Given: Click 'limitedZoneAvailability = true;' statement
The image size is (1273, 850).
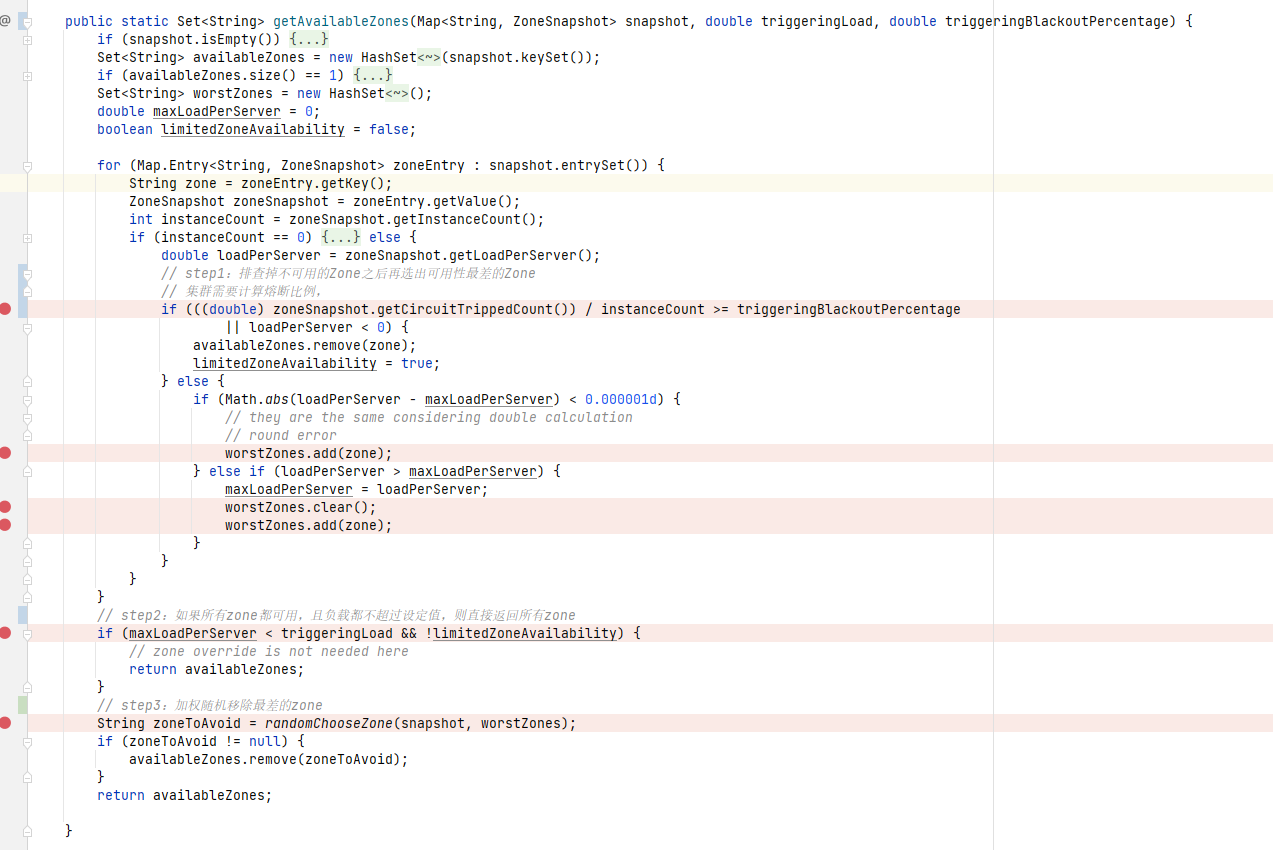Looking at the screenshot, I should coord(316,363).
